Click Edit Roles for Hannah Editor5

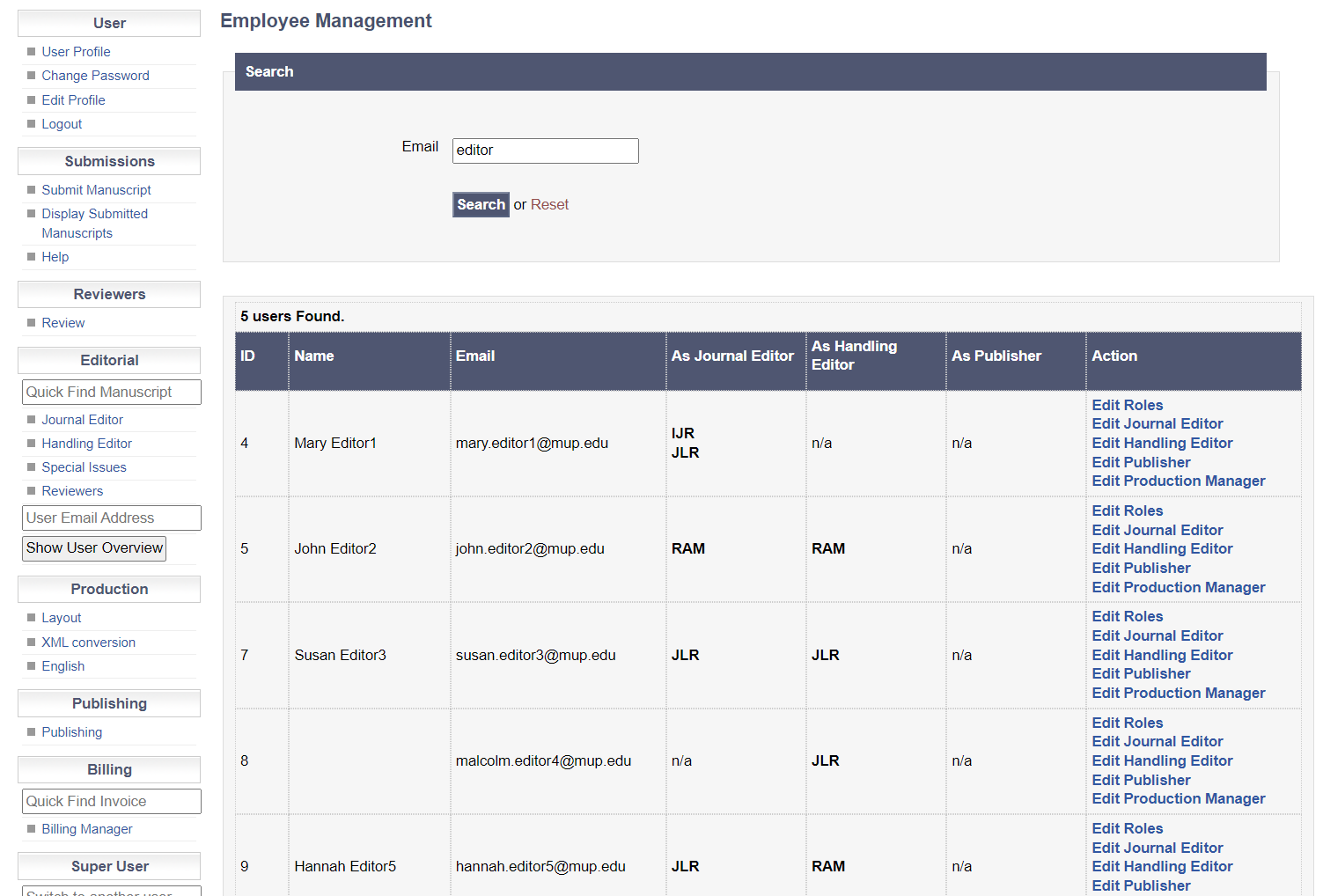pyautogui.click(x=1127, y=828)
